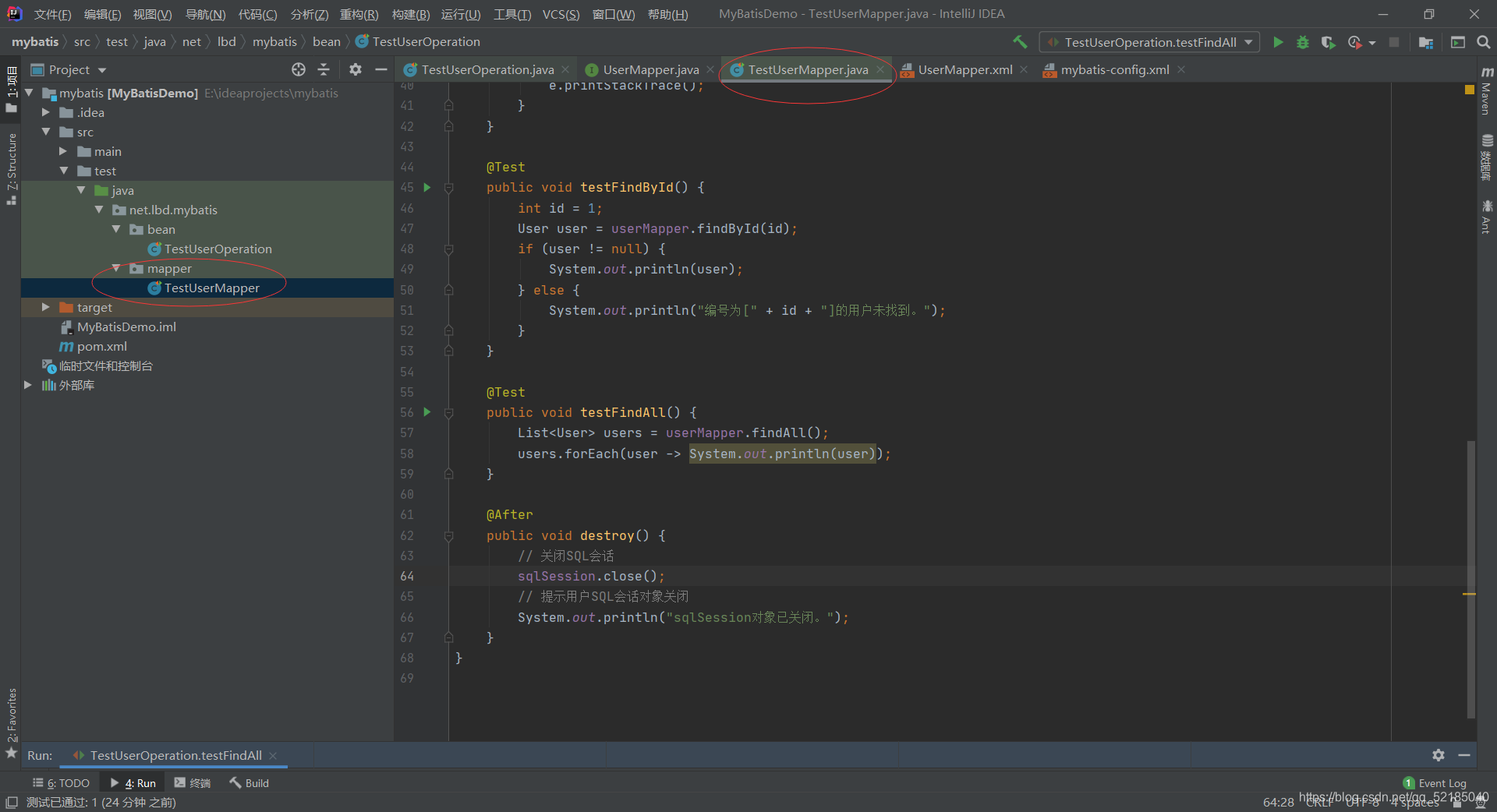Expand the main folder
Image resolution: width=1497 pixels, height=812 pixels.
[63, 151]
